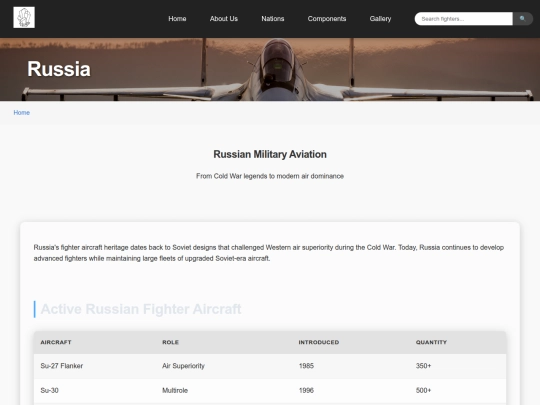Click the Cold War legends subtitle
The image size is (540, 405).
pos(270,176)
